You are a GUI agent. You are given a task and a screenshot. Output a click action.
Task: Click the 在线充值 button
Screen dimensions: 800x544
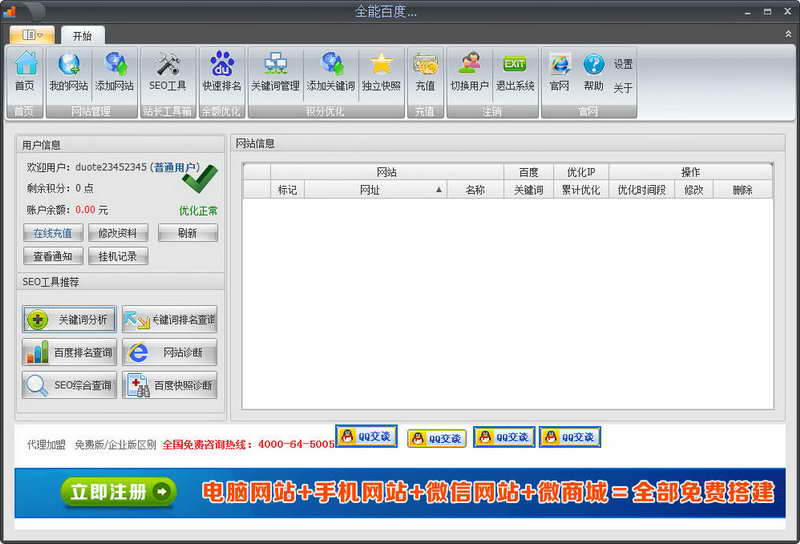coord(53,233)
